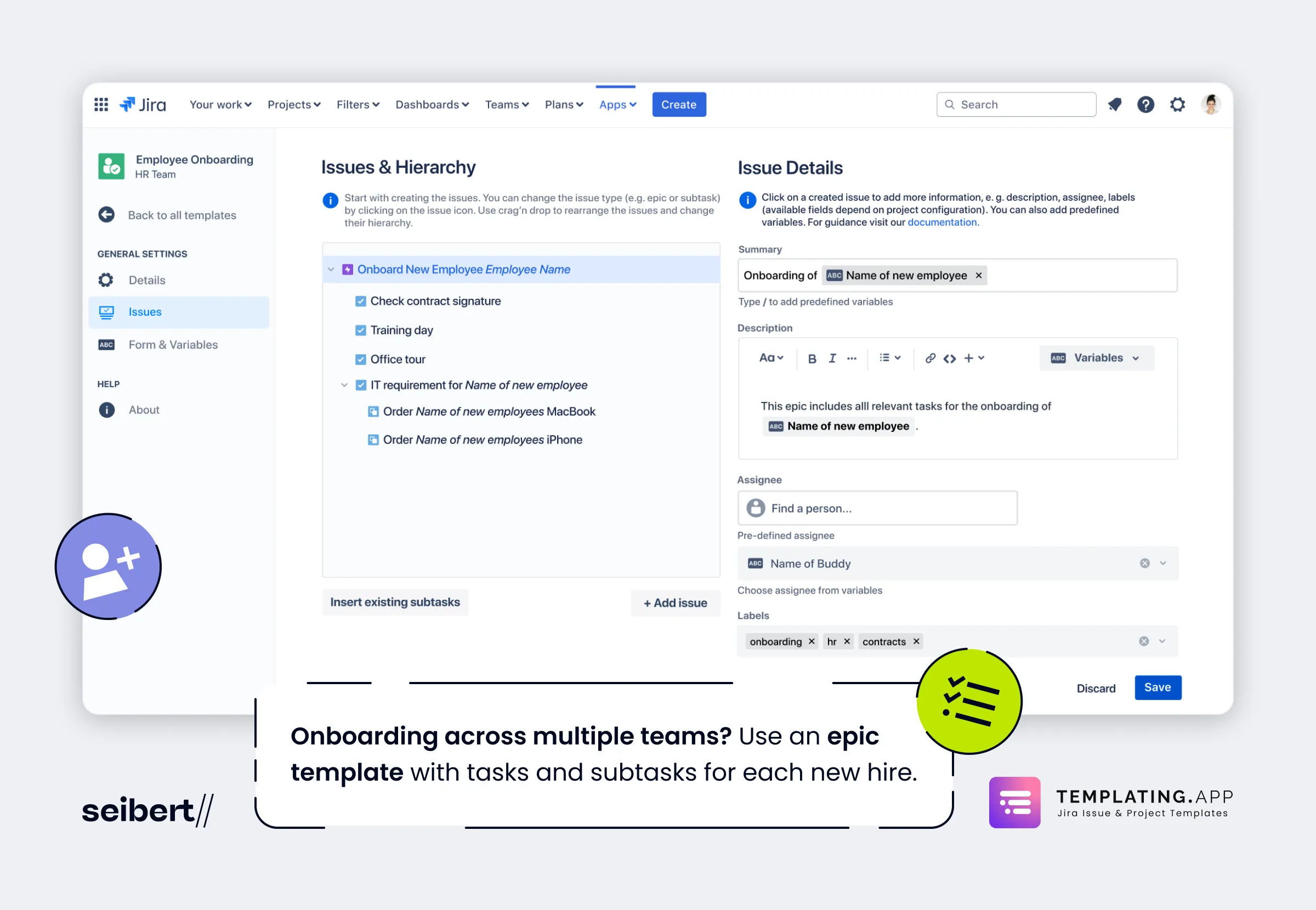This screenshot has width=1316, height=910.
Task: Open the user profile avatar
Action: point(1211,104)
